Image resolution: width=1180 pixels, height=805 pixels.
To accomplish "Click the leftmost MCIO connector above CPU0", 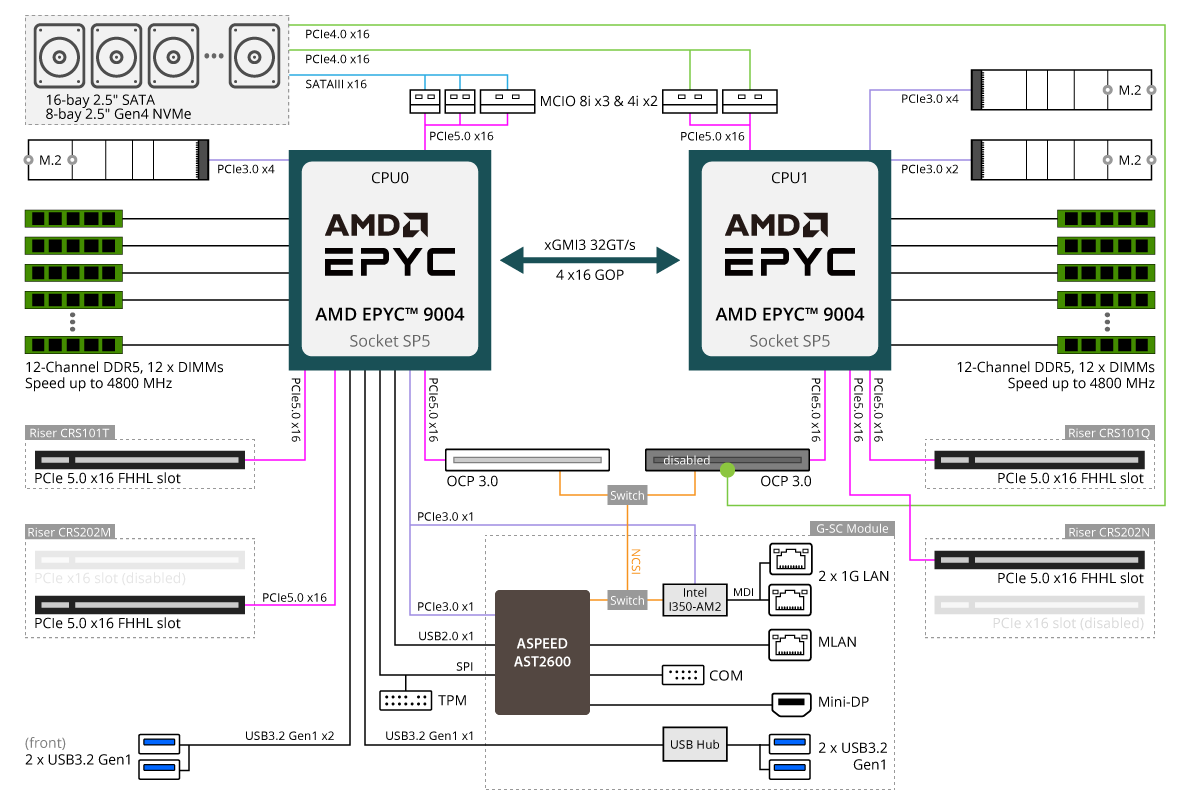I will point(425,101).
